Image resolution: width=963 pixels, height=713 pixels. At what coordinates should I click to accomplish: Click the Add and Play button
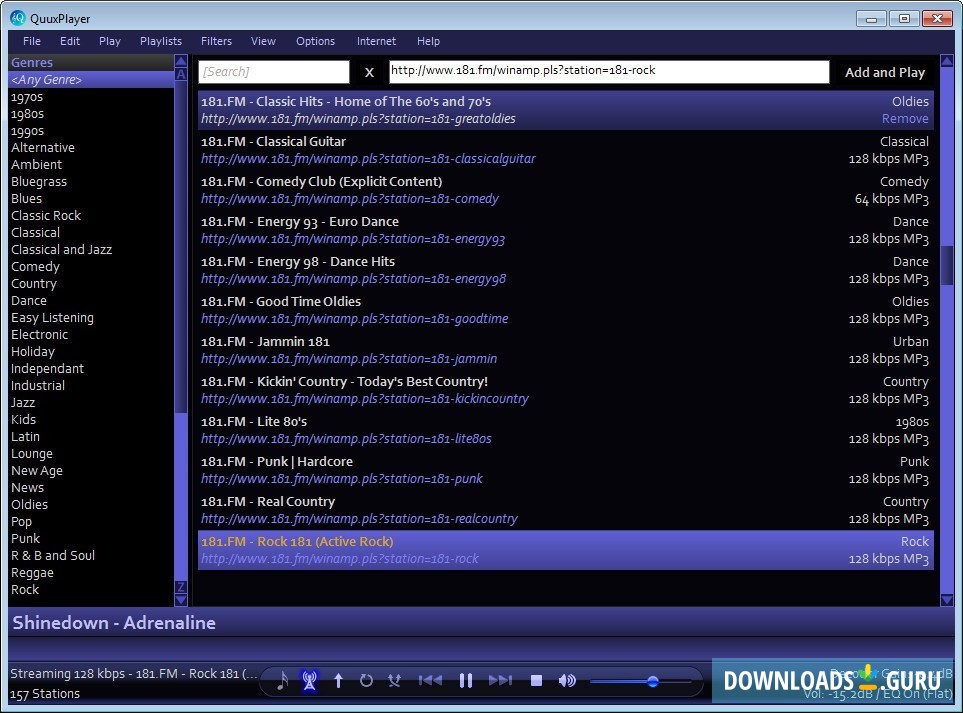pos(884,71)
